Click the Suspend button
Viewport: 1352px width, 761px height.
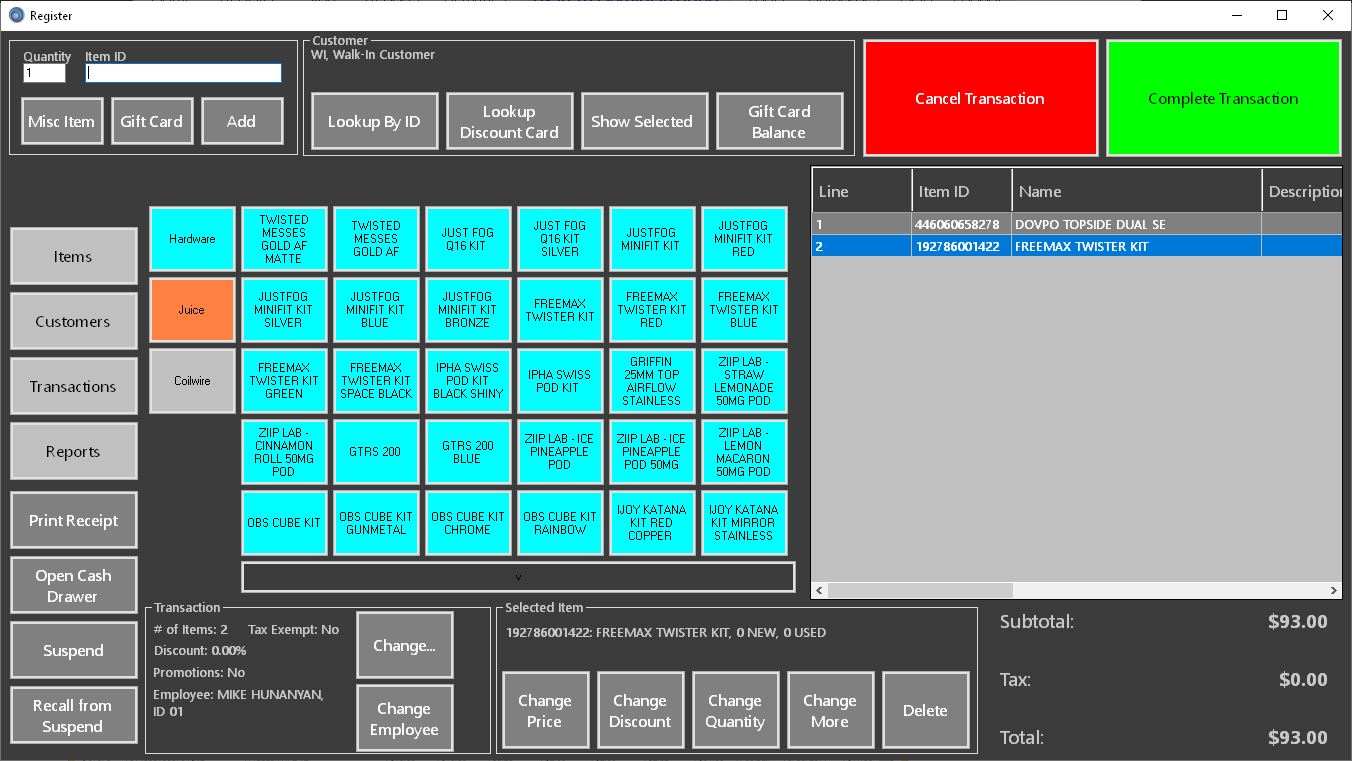click(73, 650)
